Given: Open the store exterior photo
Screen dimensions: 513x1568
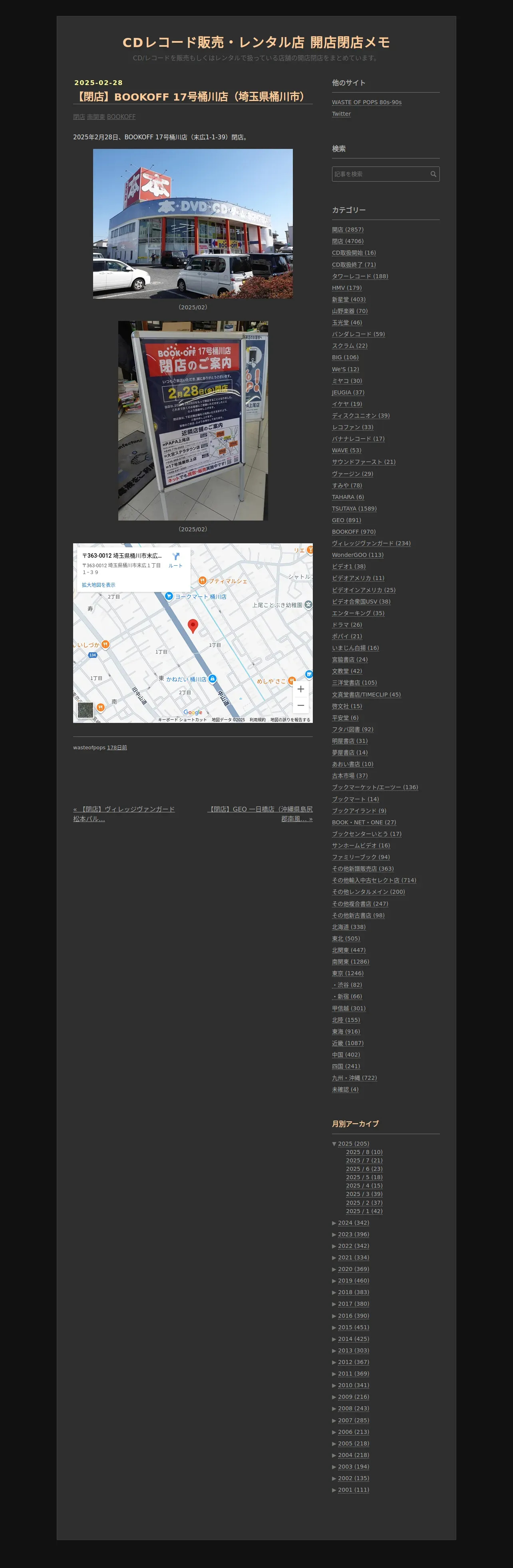Looking at the screenshot, I should (193, 224).
